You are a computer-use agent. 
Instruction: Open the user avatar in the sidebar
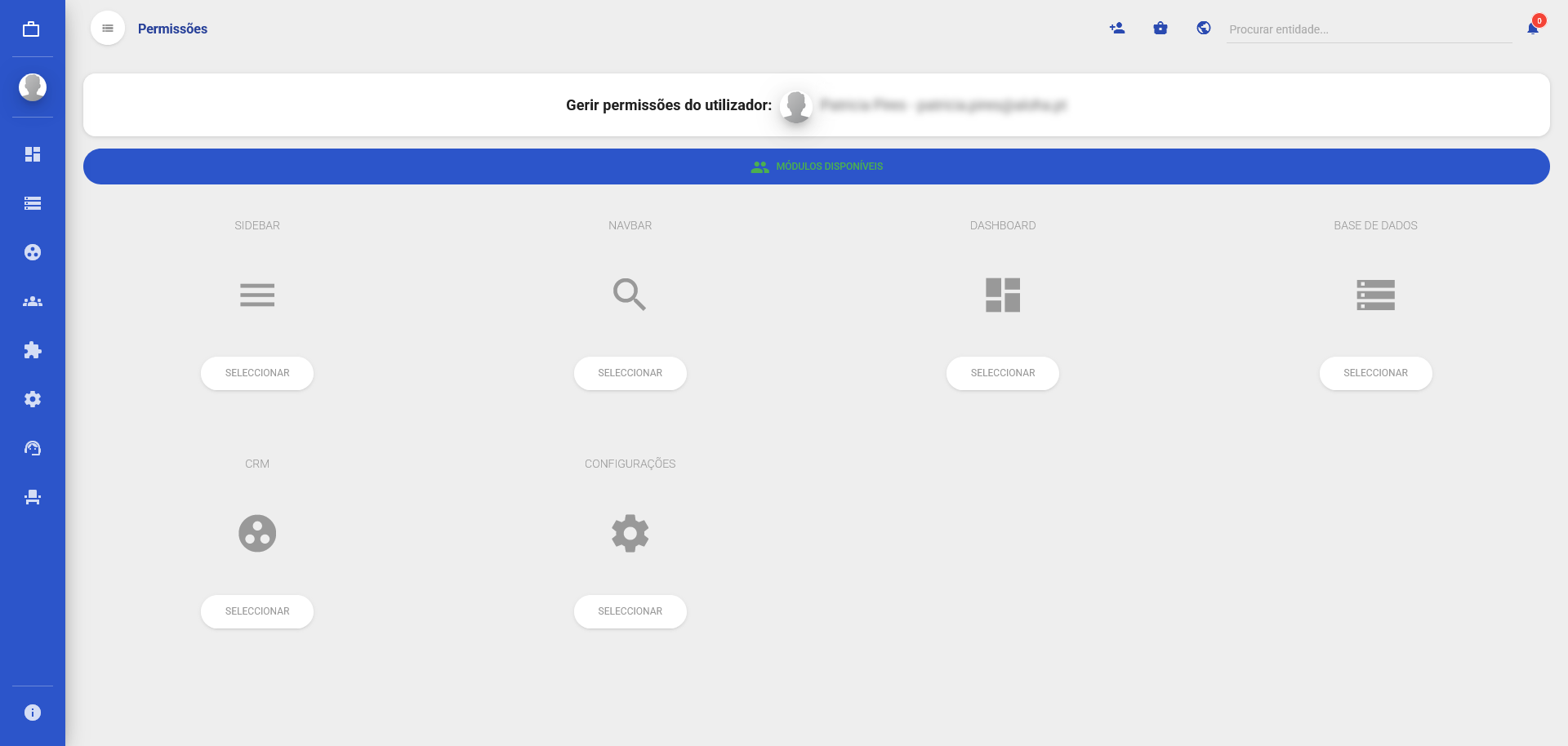[x=33, y=87]
